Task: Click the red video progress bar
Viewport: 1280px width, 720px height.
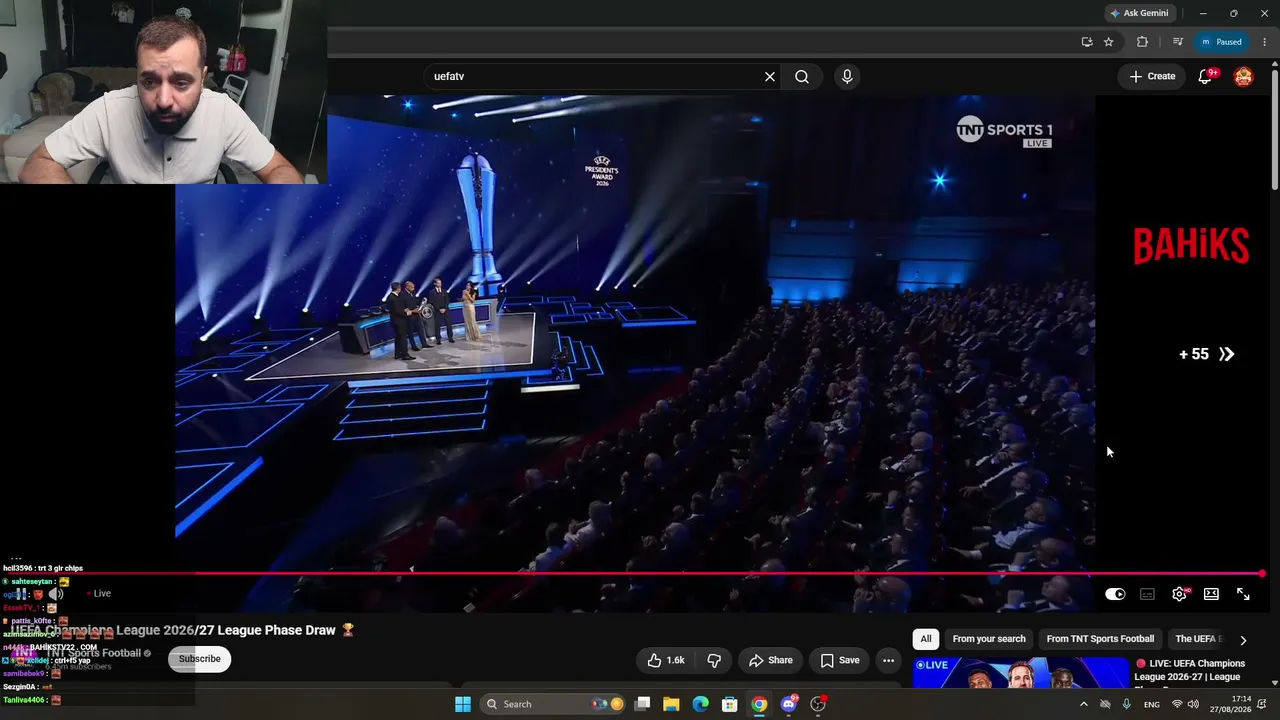Action: [x=636, y=574]
